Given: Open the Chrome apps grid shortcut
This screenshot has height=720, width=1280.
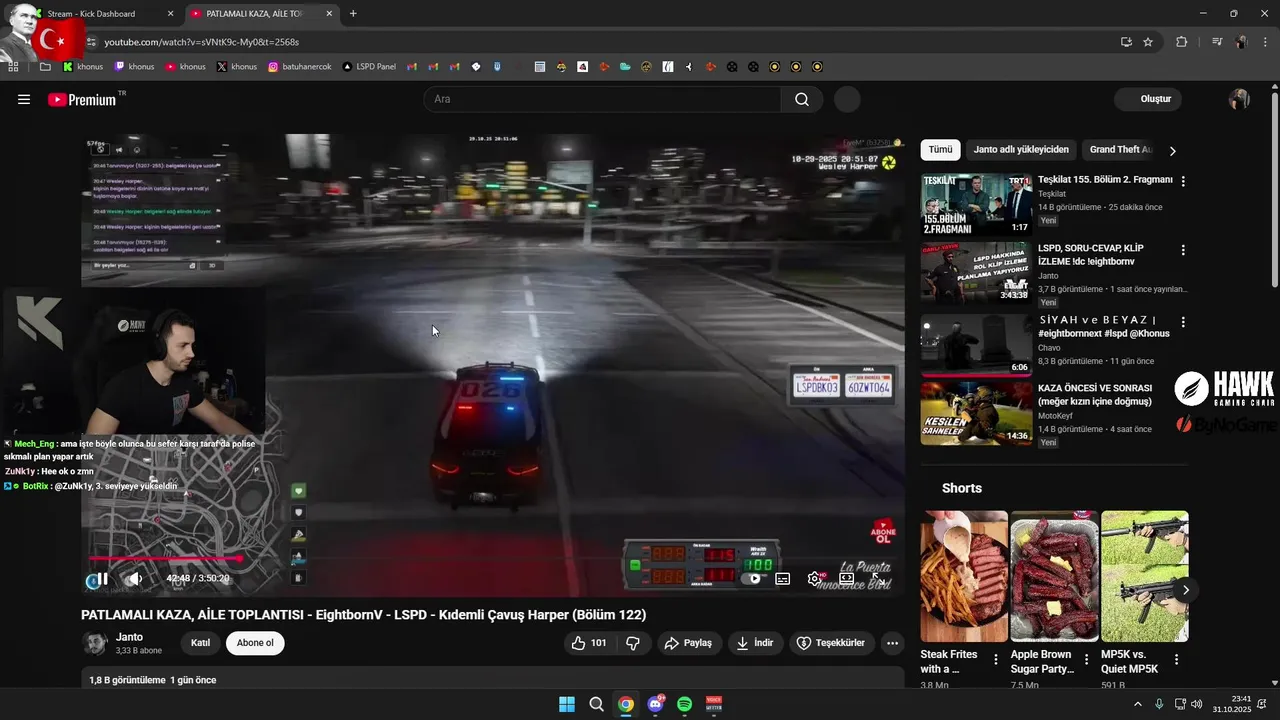Looking at the screenshot, I should (x=13, y=67).
